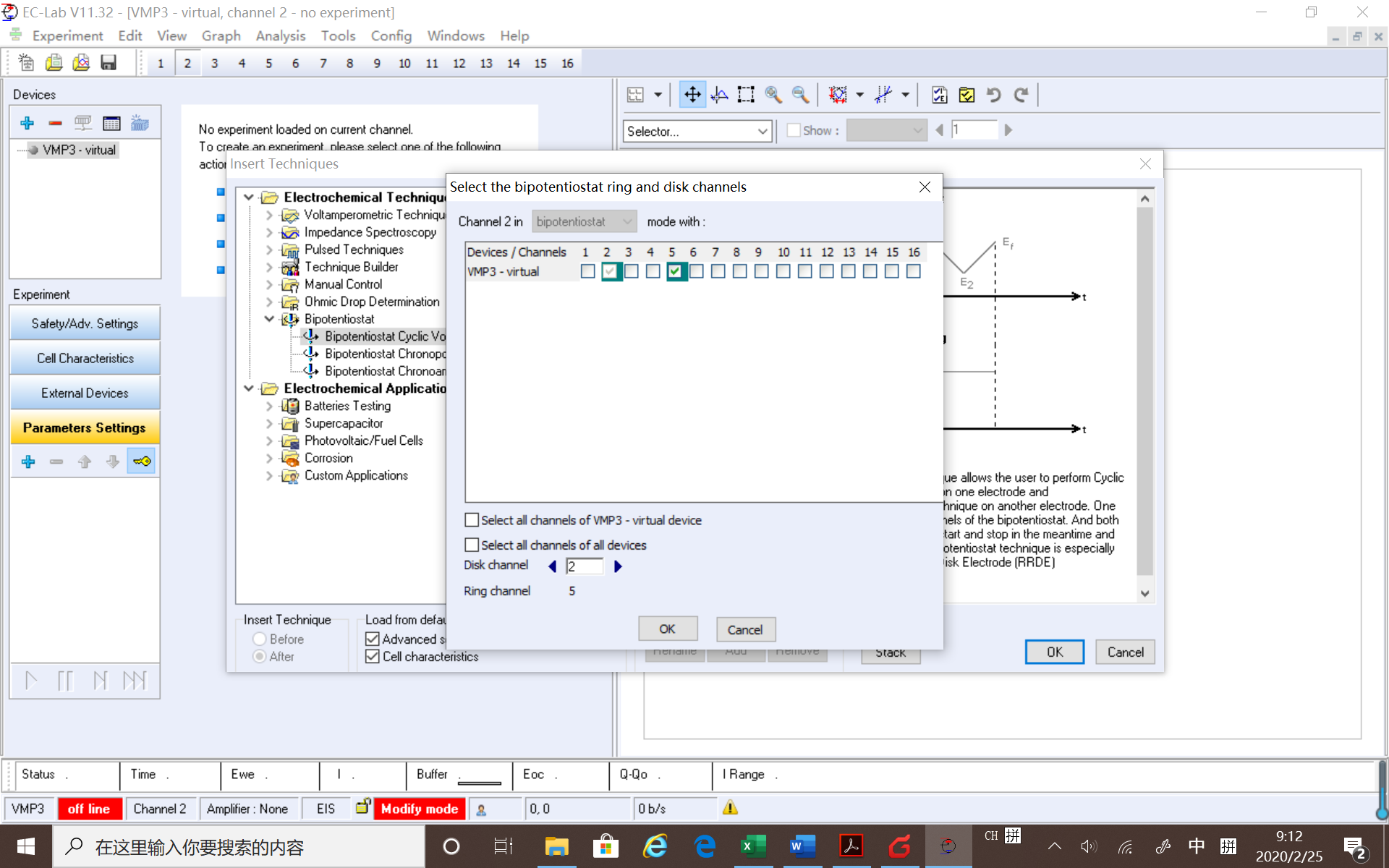Select the zoom in magnifier tool
The image size is (1389, 868).
click(x=773, y=95)
